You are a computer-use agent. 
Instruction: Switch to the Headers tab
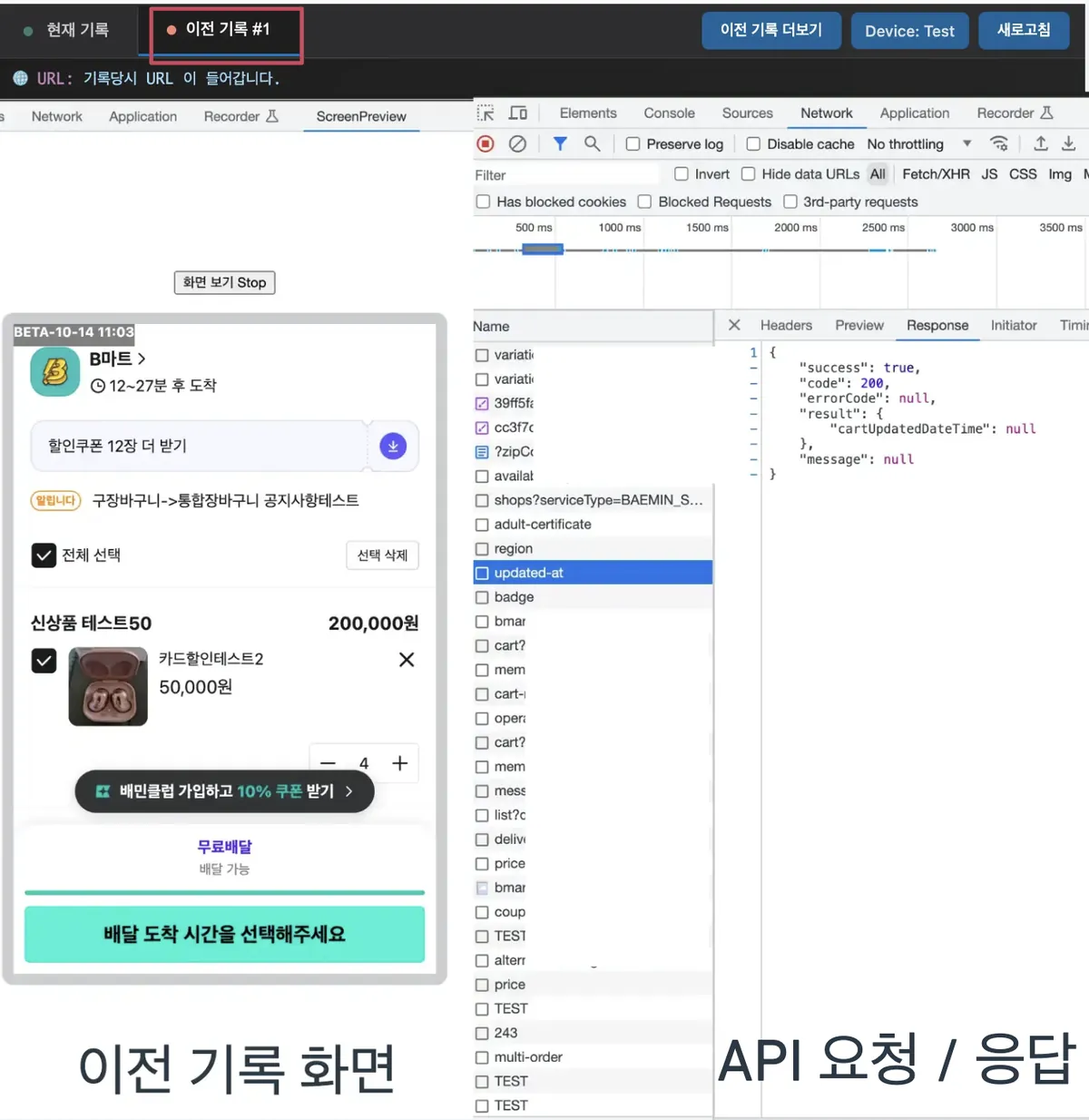point(786,325)
